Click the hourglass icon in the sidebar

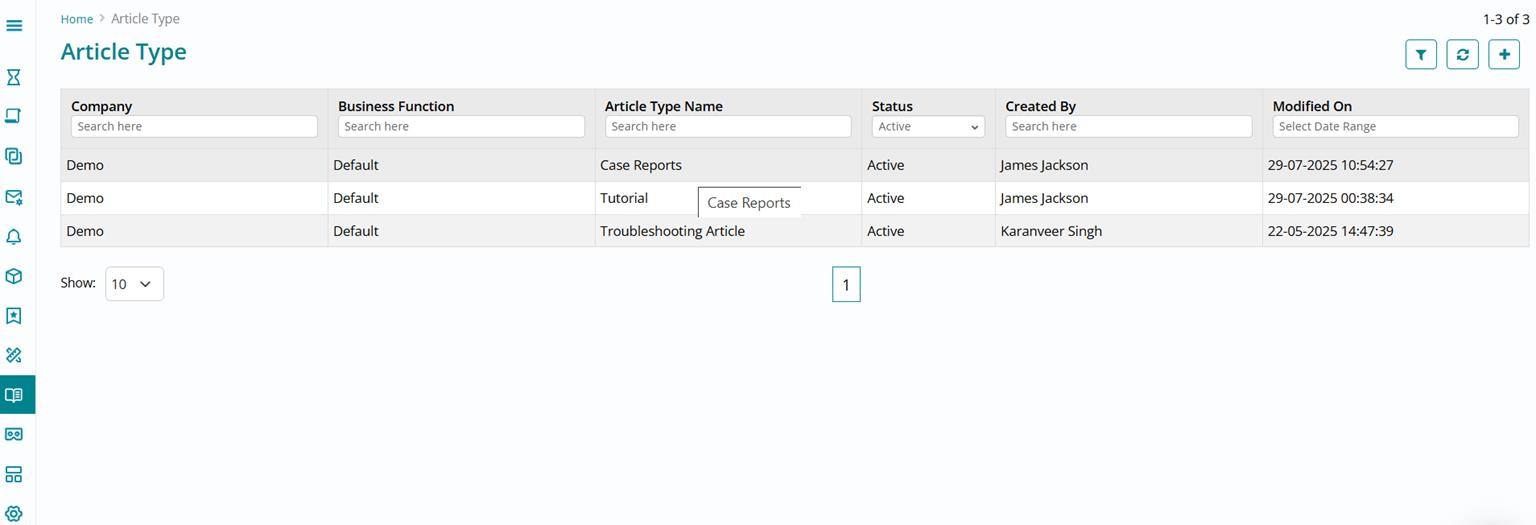pyautogui.click(x=14, y=77)
